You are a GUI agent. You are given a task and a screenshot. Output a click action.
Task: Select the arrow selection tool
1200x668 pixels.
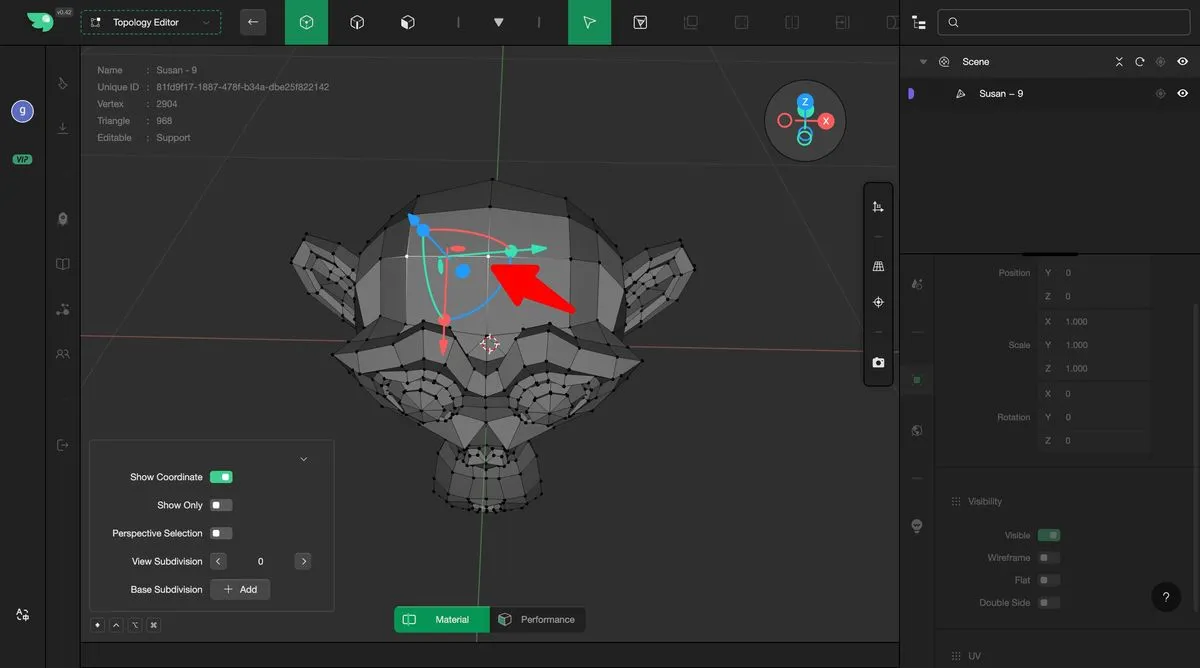[x=589, y=22]
